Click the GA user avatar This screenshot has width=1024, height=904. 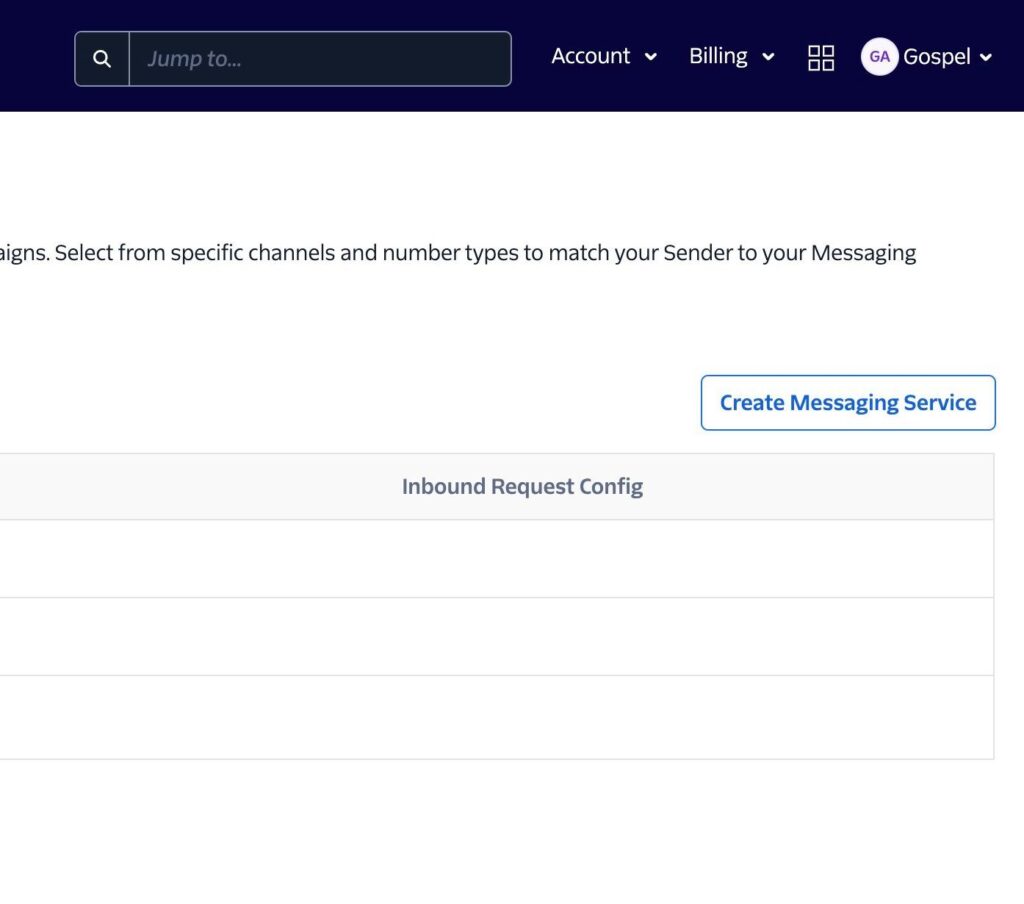click(x=879, y=57)
